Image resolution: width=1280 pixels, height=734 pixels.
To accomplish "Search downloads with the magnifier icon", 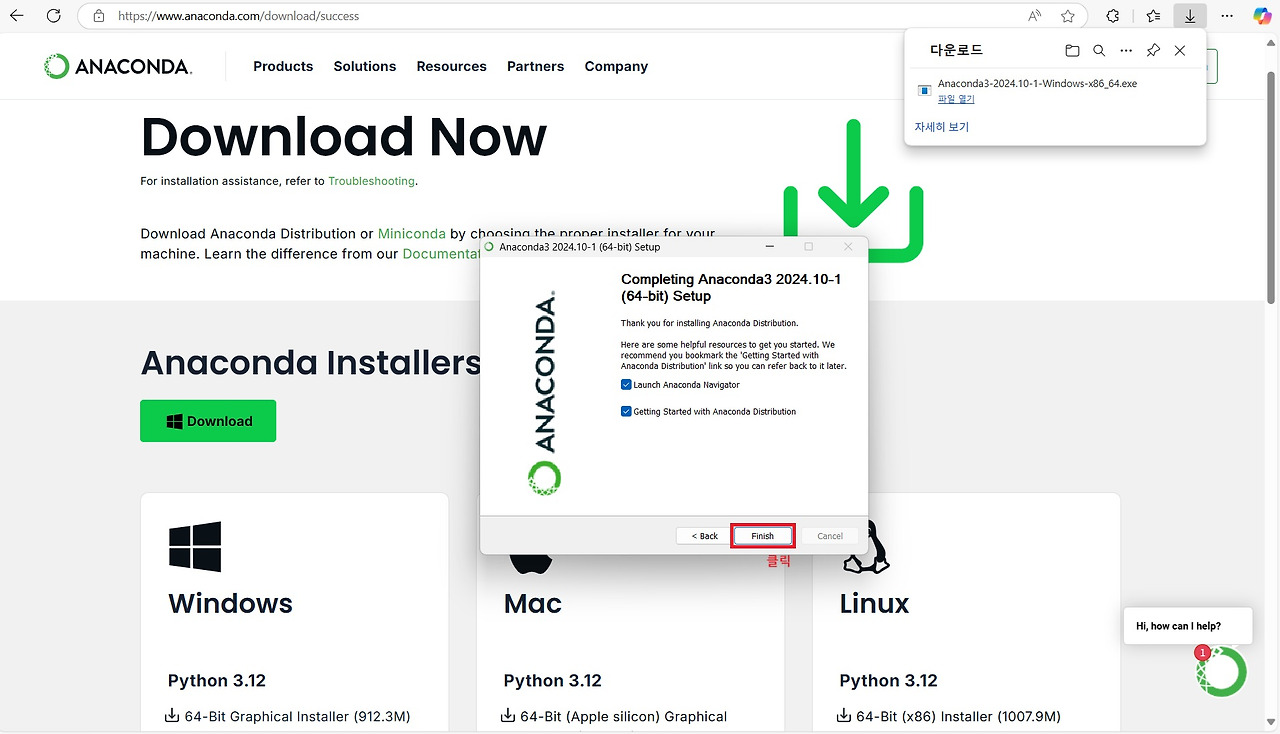I will [x=1099, y=50].
